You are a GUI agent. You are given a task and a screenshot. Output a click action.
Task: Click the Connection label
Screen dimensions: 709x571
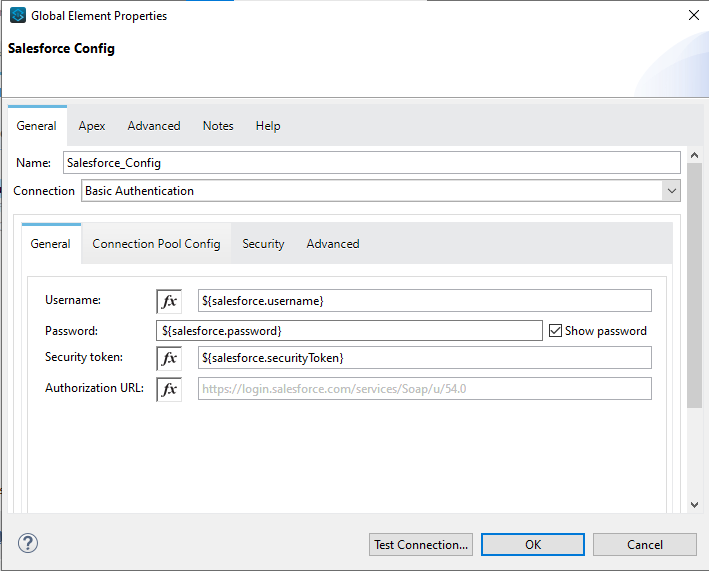tap(44, 191)
